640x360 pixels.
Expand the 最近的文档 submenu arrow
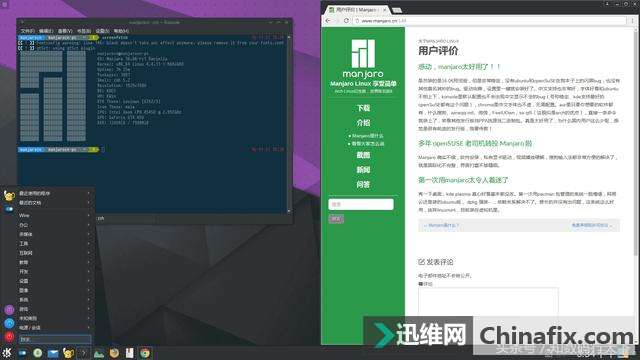pyautogui.click(x=88, y=202)
